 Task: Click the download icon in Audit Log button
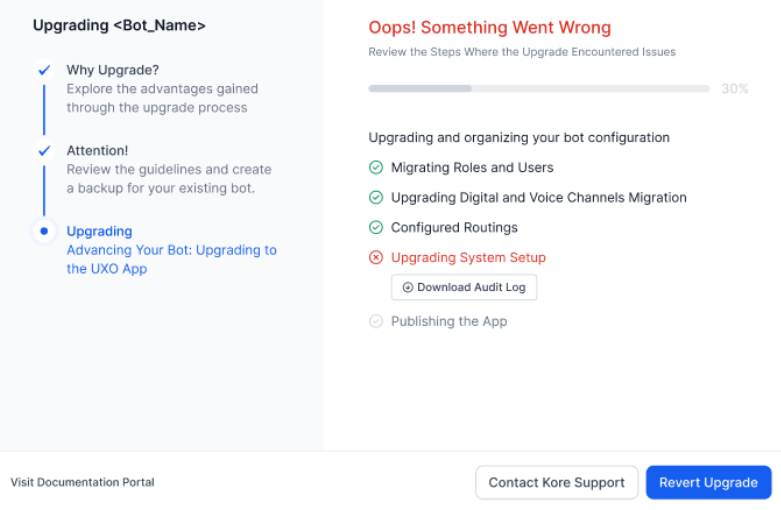(408, 288)
